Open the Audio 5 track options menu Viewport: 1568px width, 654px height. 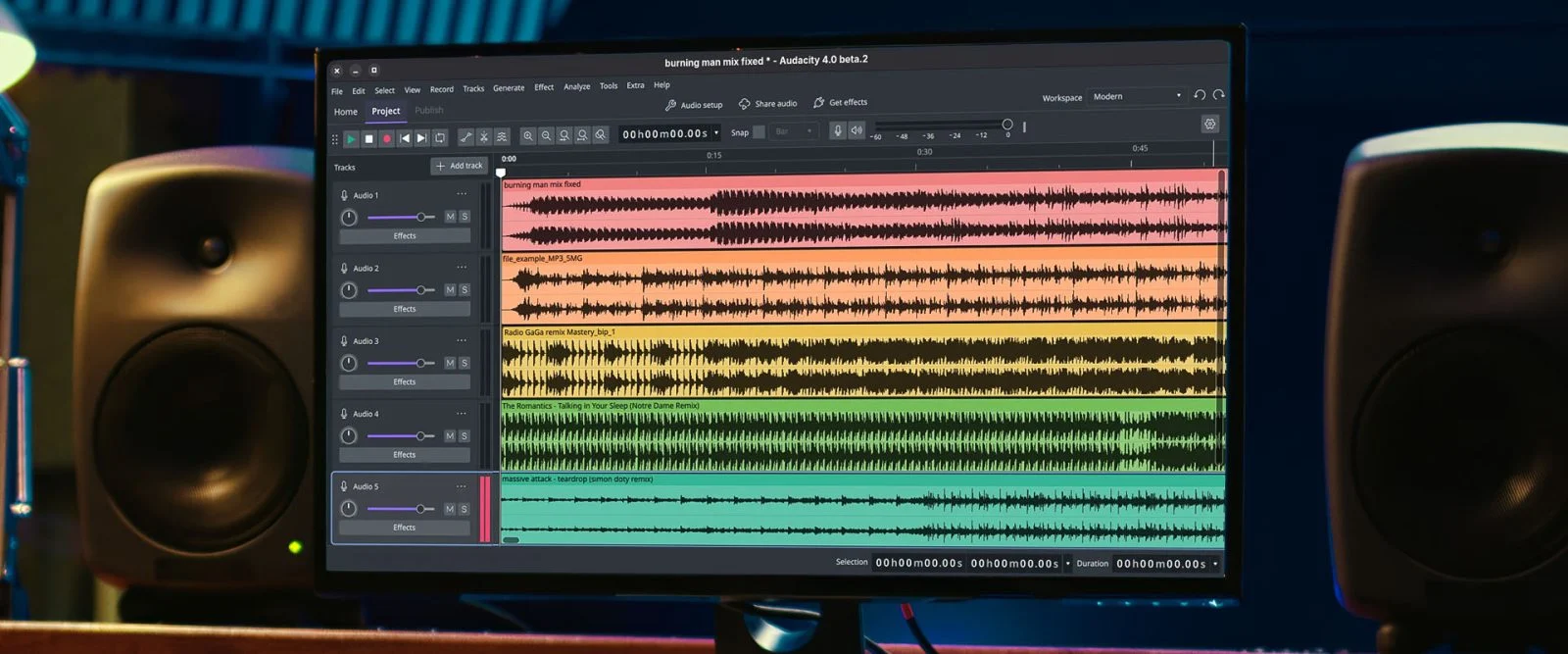[461, 486]
